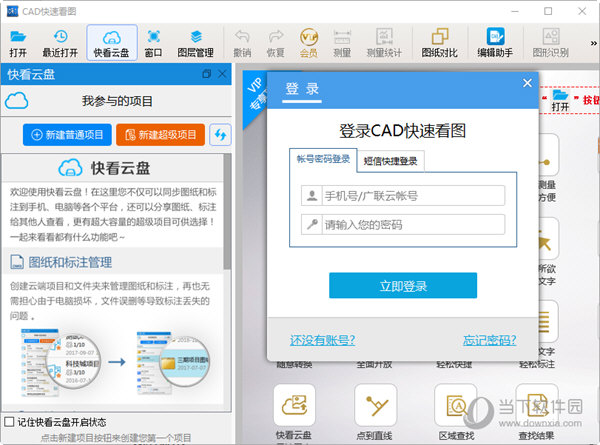The image size is (600, 445).
Task: Select the 登录 header tab
Action: (302, 89)
